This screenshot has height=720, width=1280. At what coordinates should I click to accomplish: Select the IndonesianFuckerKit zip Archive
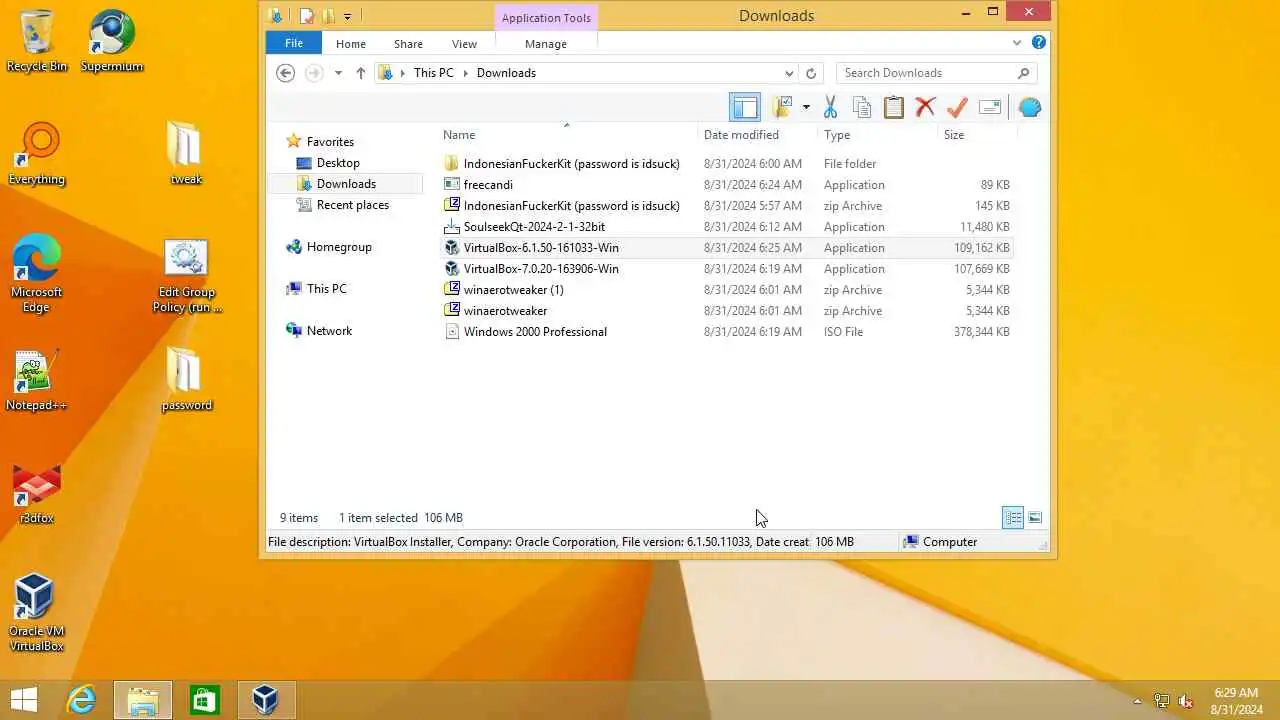click(x=727, y=206)
